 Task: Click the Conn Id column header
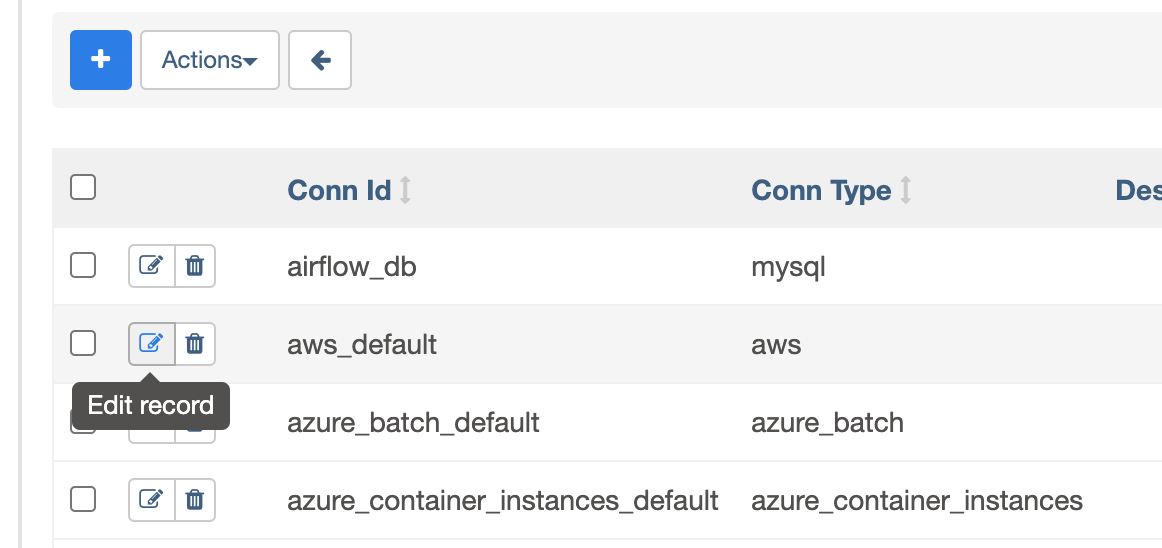339,190
